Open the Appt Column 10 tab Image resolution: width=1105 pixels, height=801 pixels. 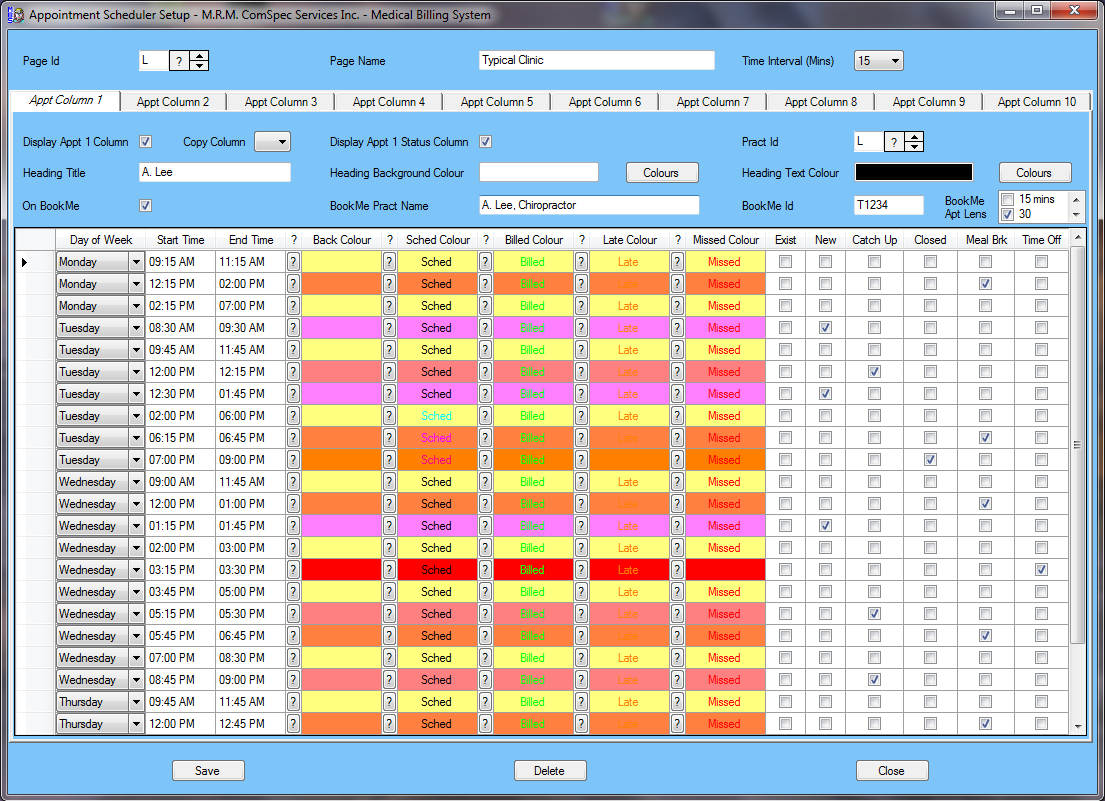coord(1036,102)
